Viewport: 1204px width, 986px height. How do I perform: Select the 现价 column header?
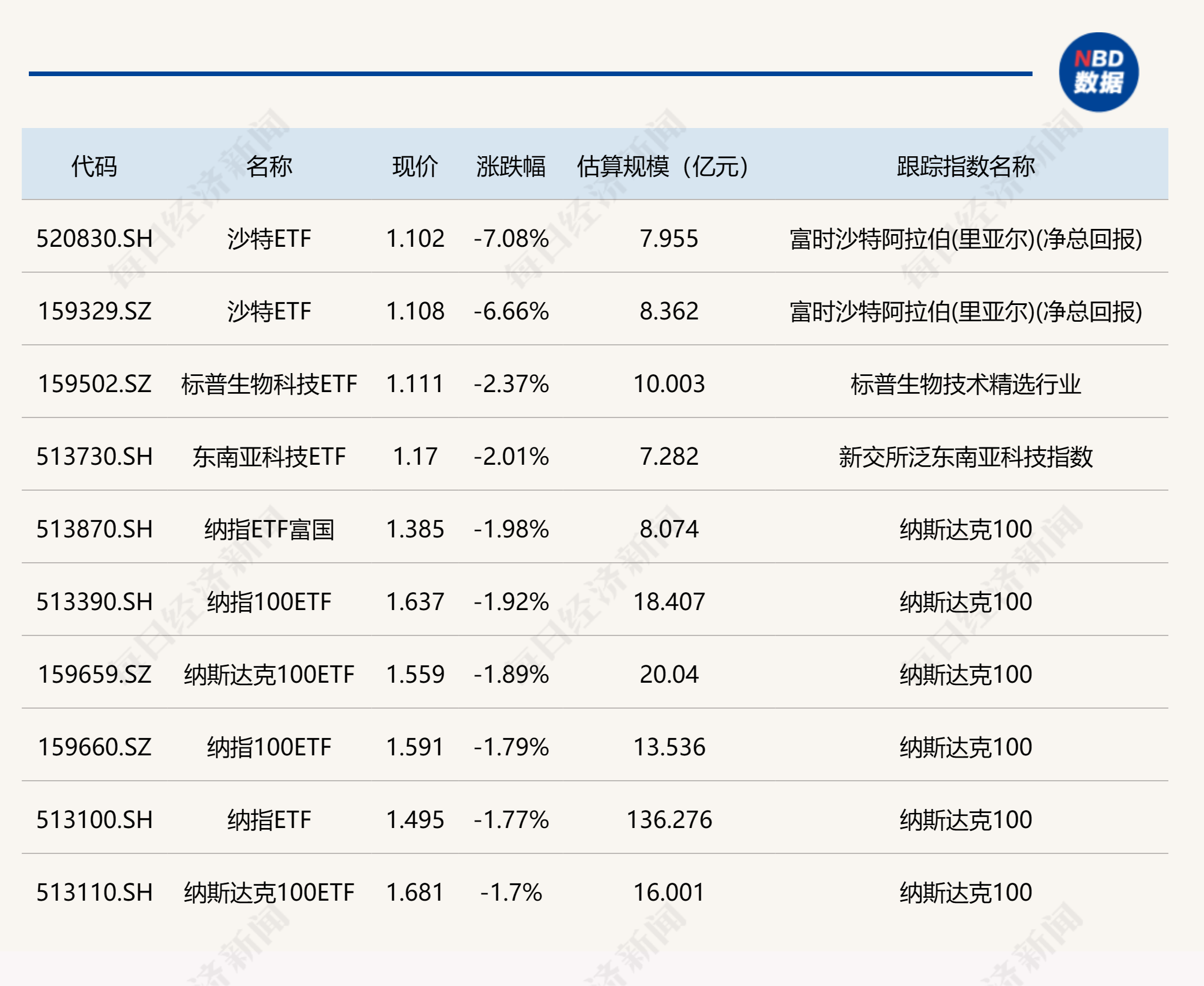pos(415,167)
